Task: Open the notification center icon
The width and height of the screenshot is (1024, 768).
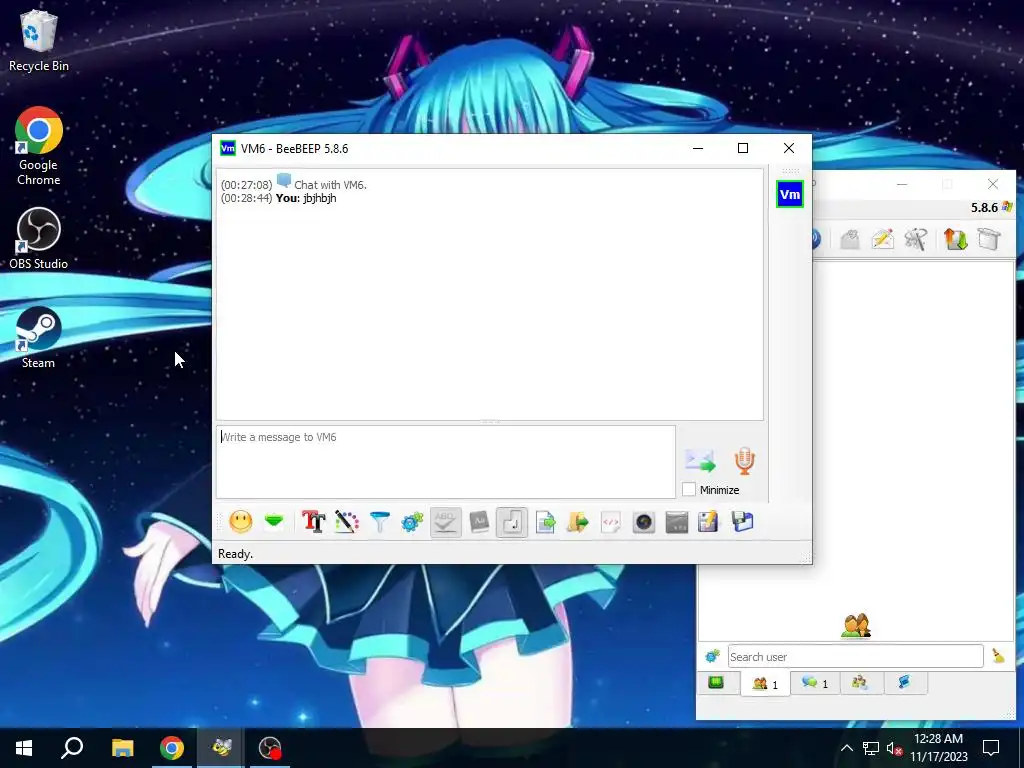Action: pyautogui.click(x=991, y=748)
